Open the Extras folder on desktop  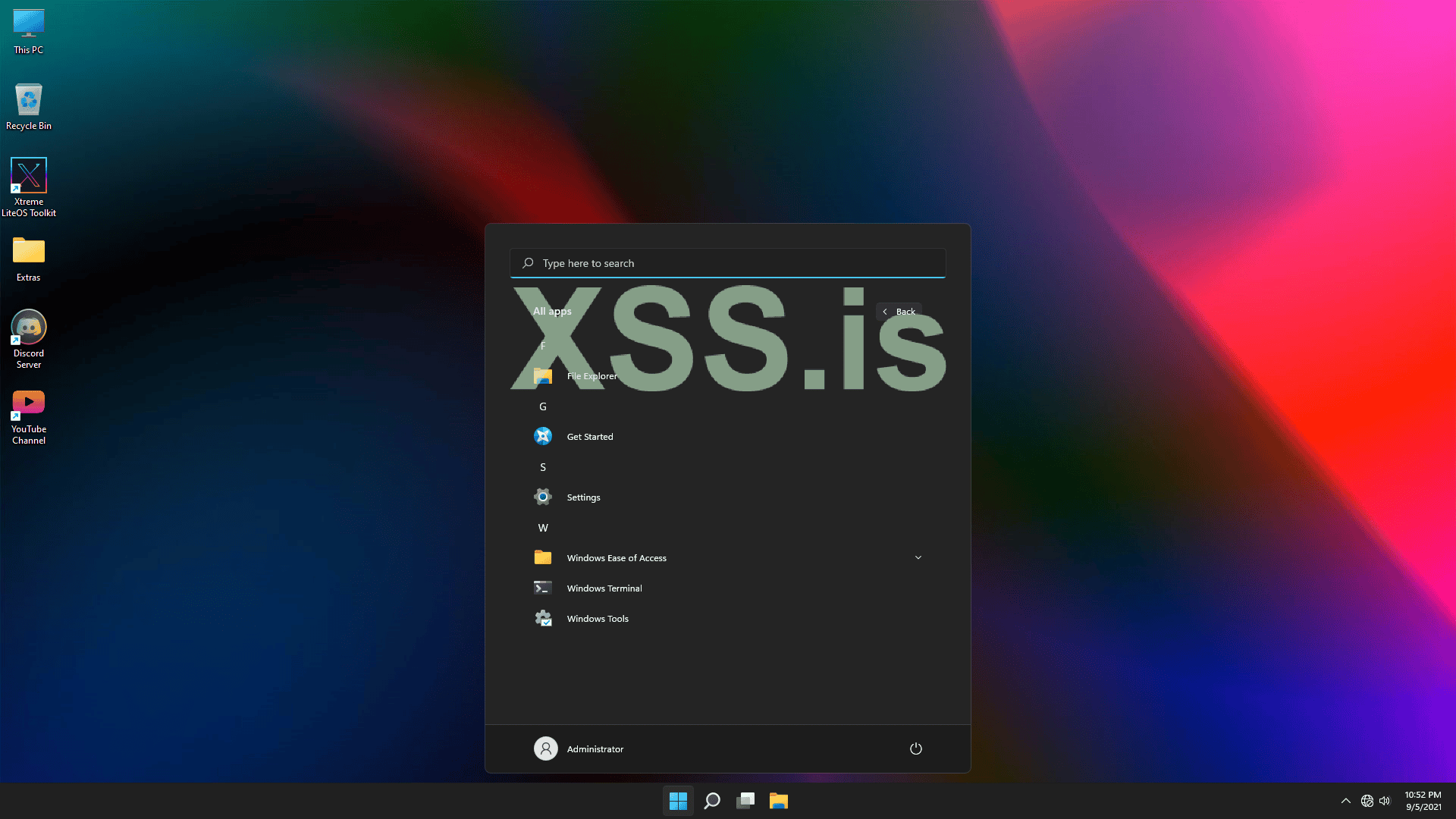pos(28,259)
